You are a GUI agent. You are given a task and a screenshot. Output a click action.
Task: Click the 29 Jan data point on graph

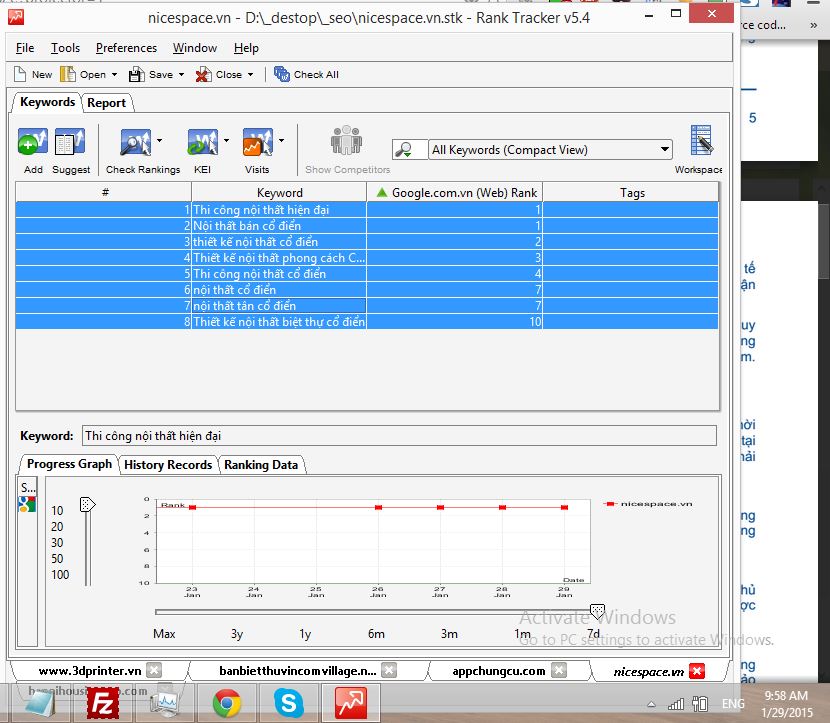click(564, 507)
